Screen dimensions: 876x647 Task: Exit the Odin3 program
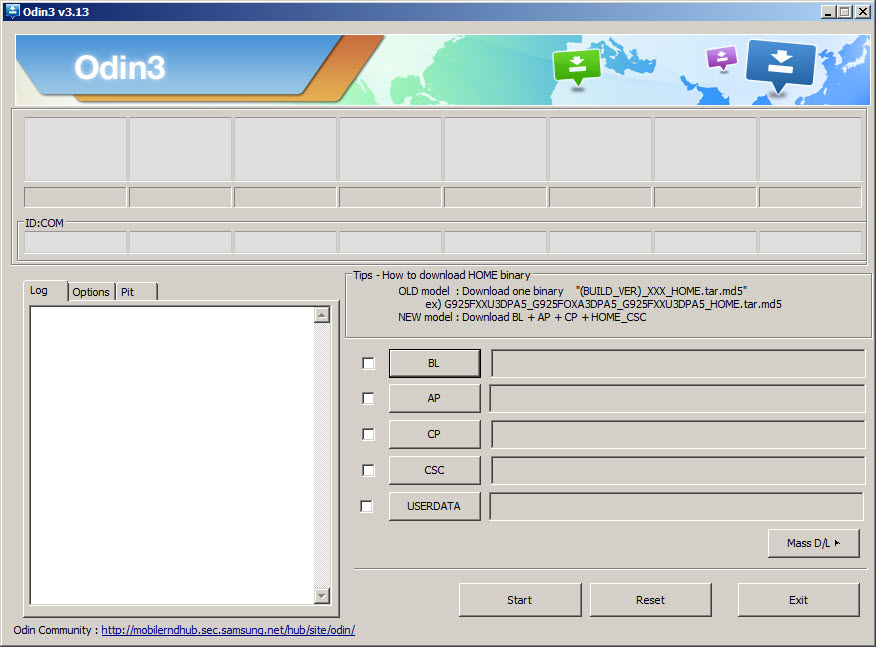798,600
